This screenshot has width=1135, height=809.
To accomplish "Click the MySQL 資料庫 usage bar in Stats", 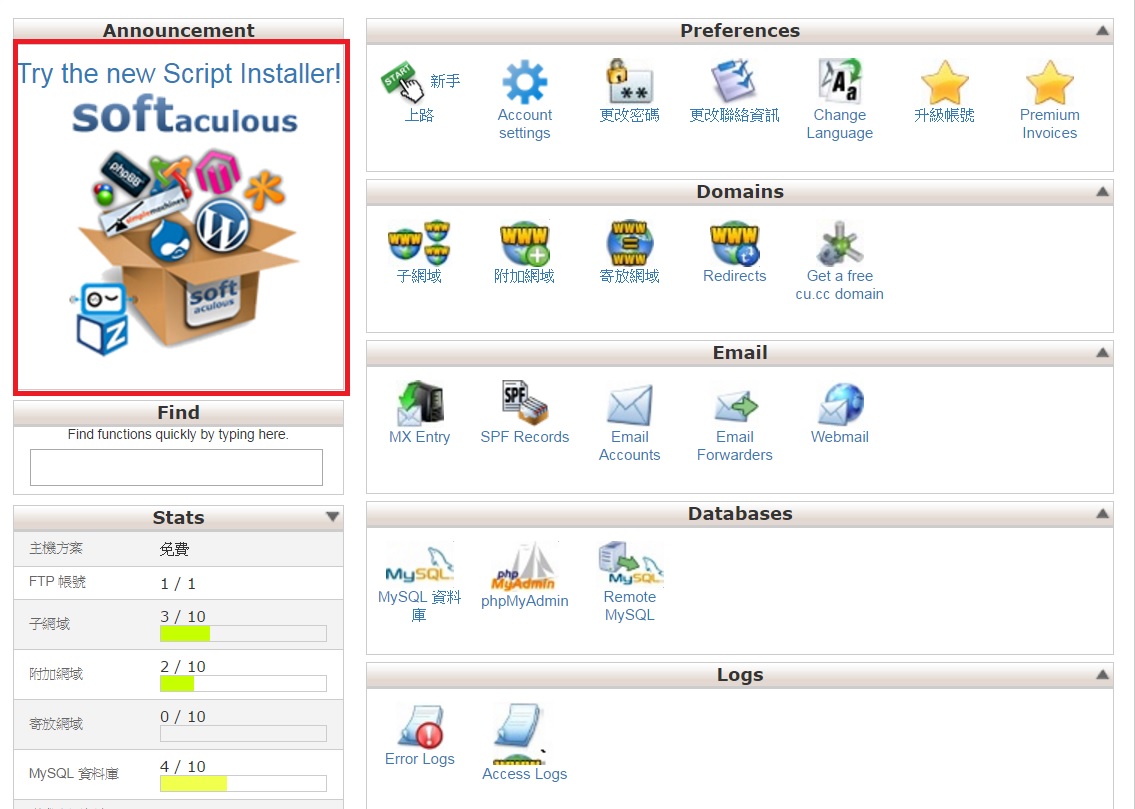I will point(243,784).
